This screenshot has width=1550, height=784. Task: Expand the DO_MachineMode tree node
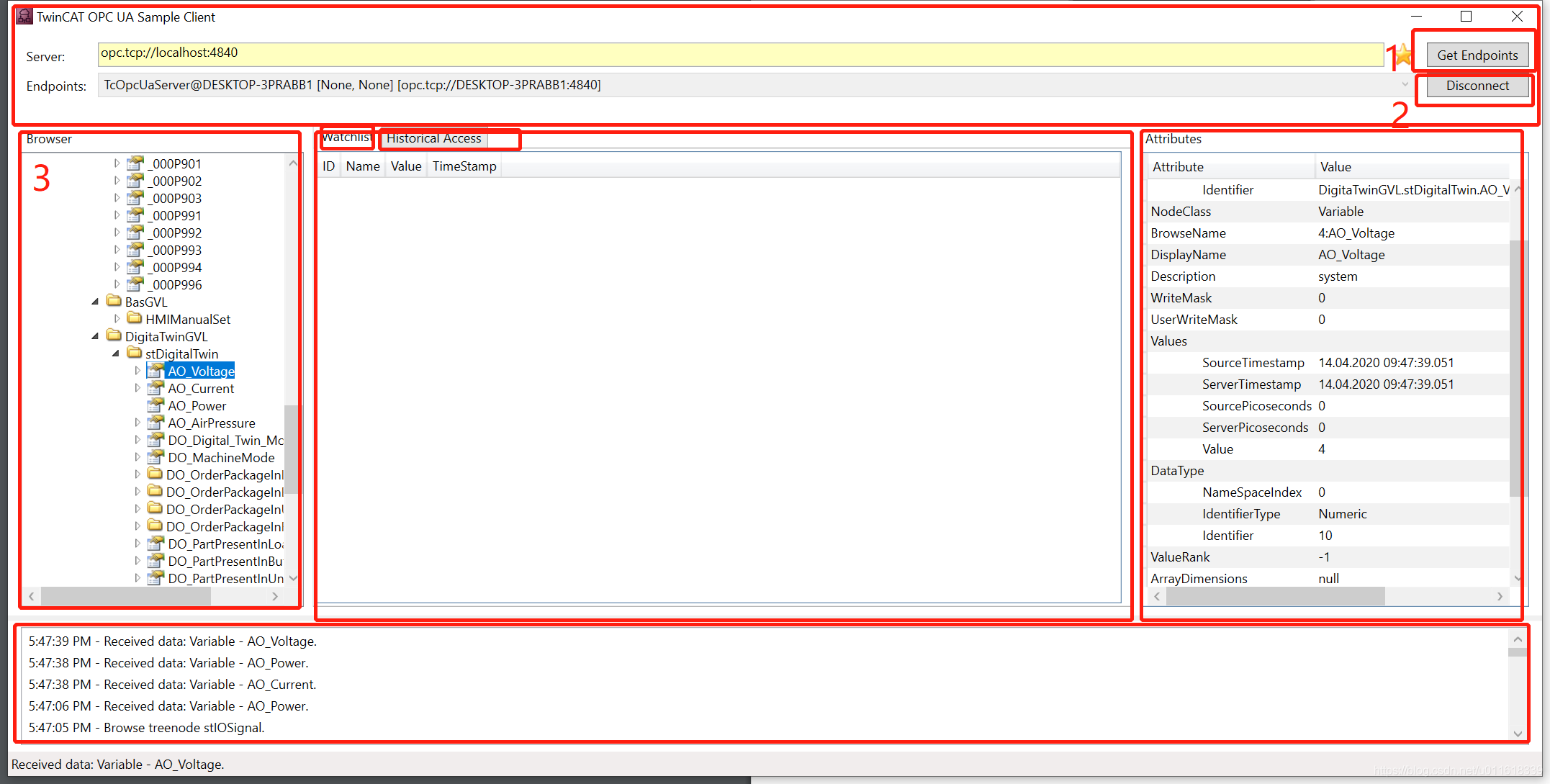pos(138,457)
